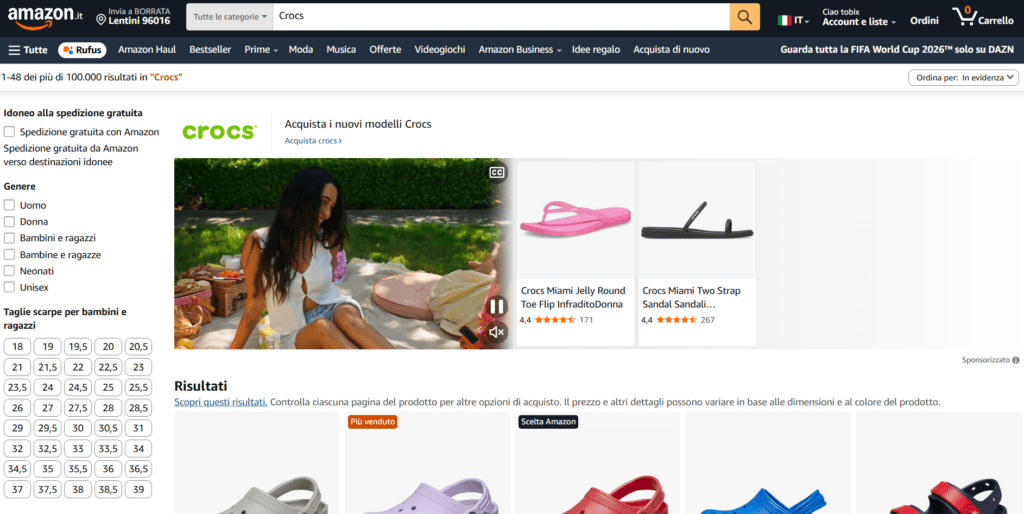The width and height of the screenshot is (1024, 514).
Task: Select shoe size 27
Action: [x=48, y=408]
